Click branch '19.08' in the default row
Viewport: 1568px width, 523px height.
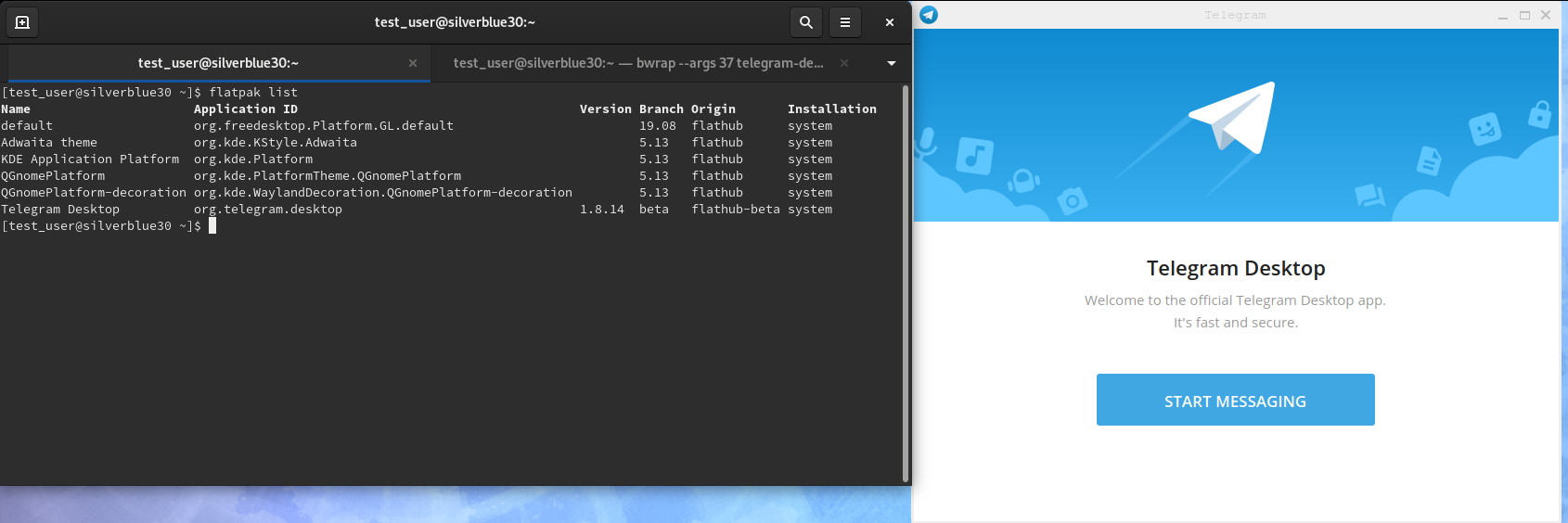(658, 126)
